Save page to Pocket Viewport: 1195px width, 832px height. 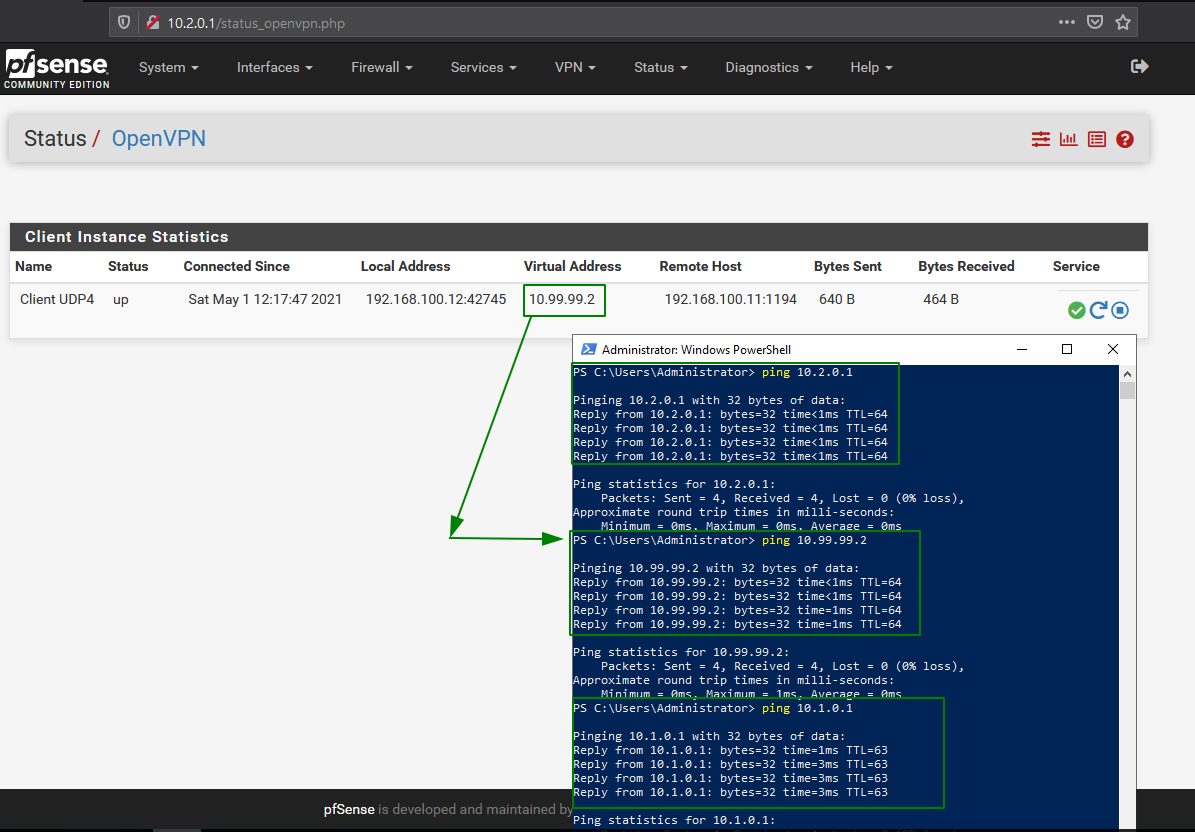pyautogui.click(x=1095, y=22)
